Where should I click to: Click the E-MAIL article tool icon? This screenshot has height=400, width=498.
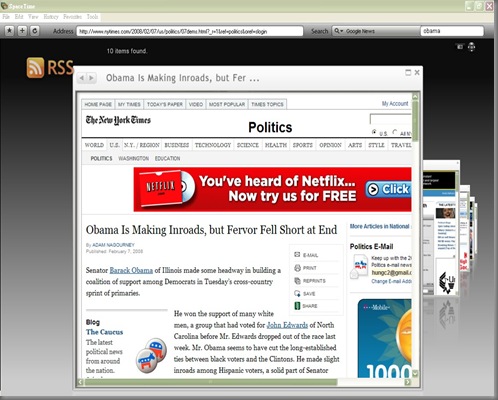pos(297,255)
